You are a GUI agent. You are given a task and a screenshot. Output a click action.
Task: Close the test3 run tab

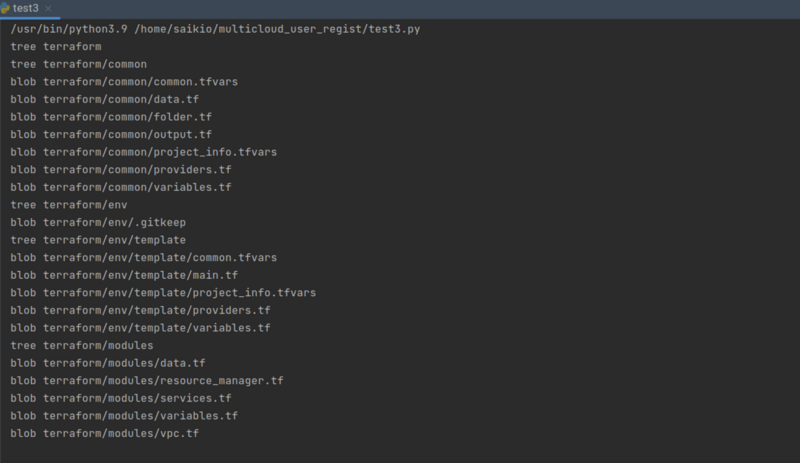tap(48, 8)
